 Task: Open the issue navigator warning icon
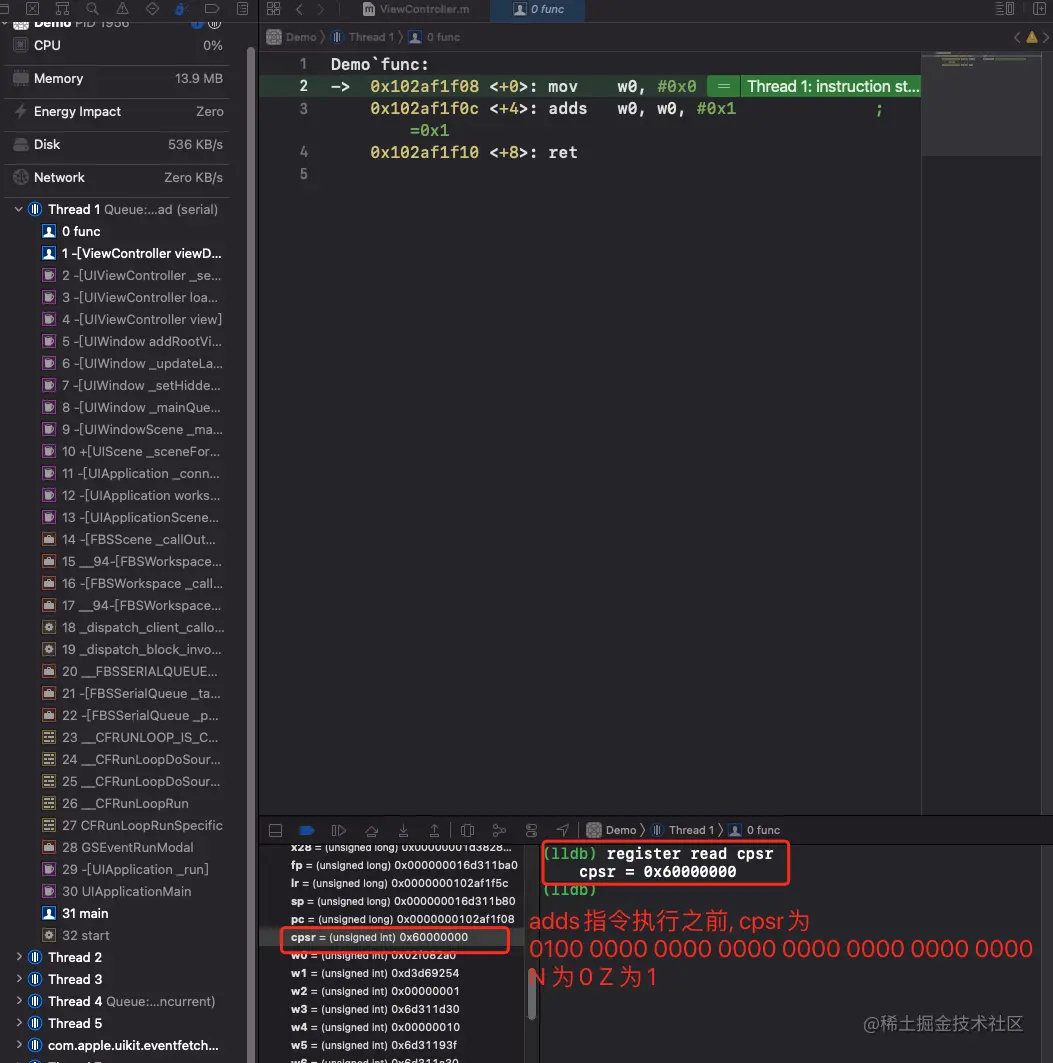[122, 9]
